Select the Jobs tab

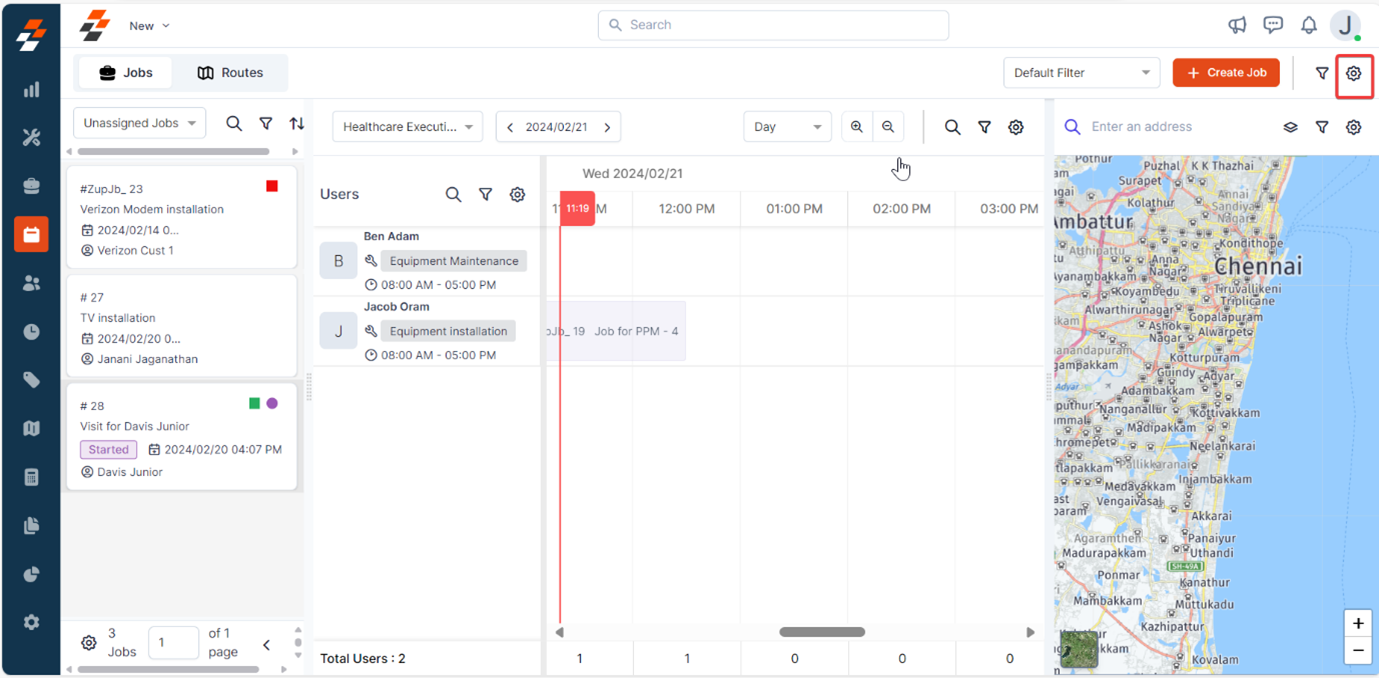coord(126,73)
